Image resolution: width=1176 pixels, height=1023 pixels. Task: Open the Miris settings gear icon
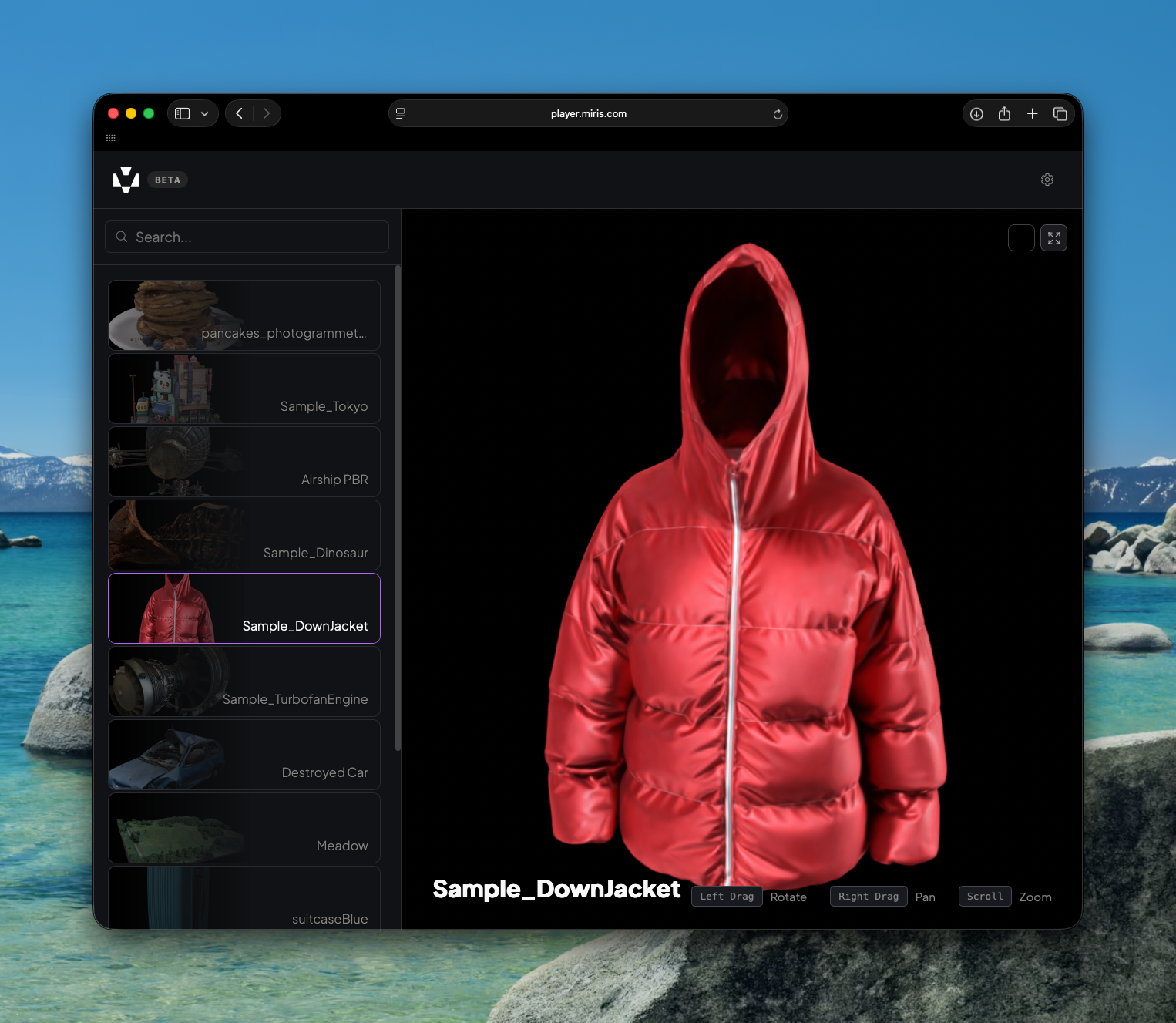tap(1047, 180)
